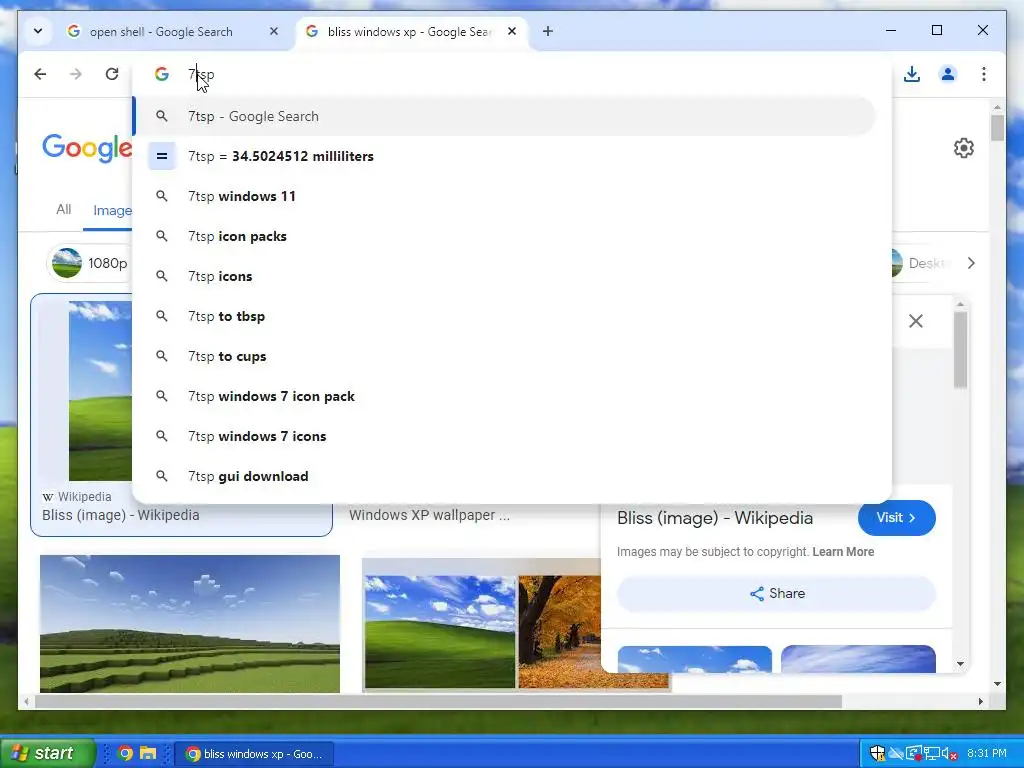Click the browser forward arrow
Screen dimensions: 1024x768
[x=76, y=74]
